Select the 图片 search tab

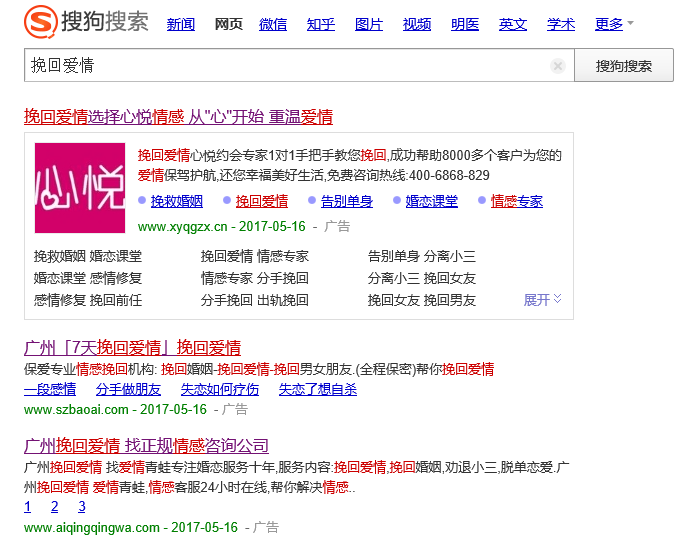369,24
